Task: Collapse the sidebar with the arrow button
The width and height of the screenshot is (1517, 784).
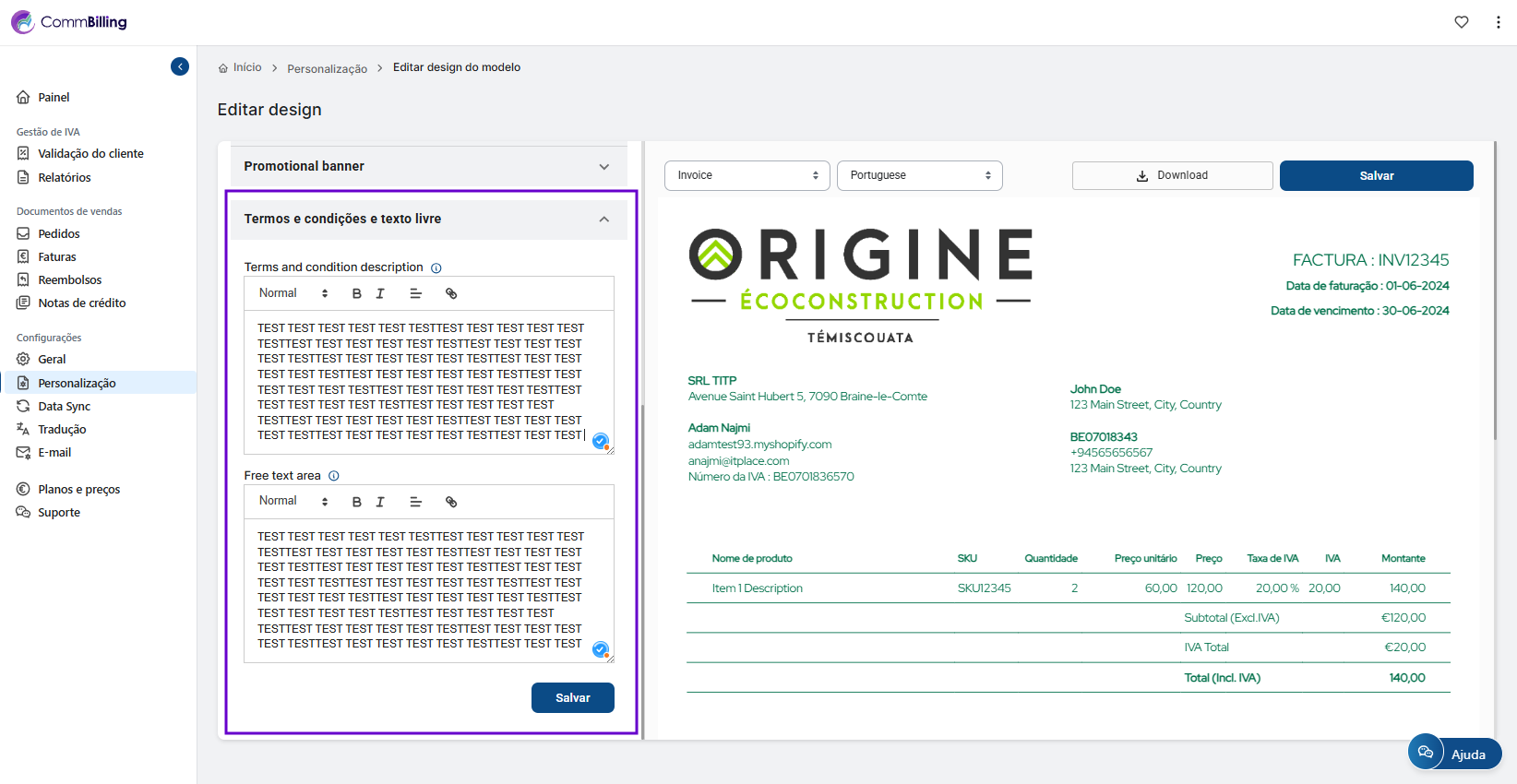Action: point(180,66)
